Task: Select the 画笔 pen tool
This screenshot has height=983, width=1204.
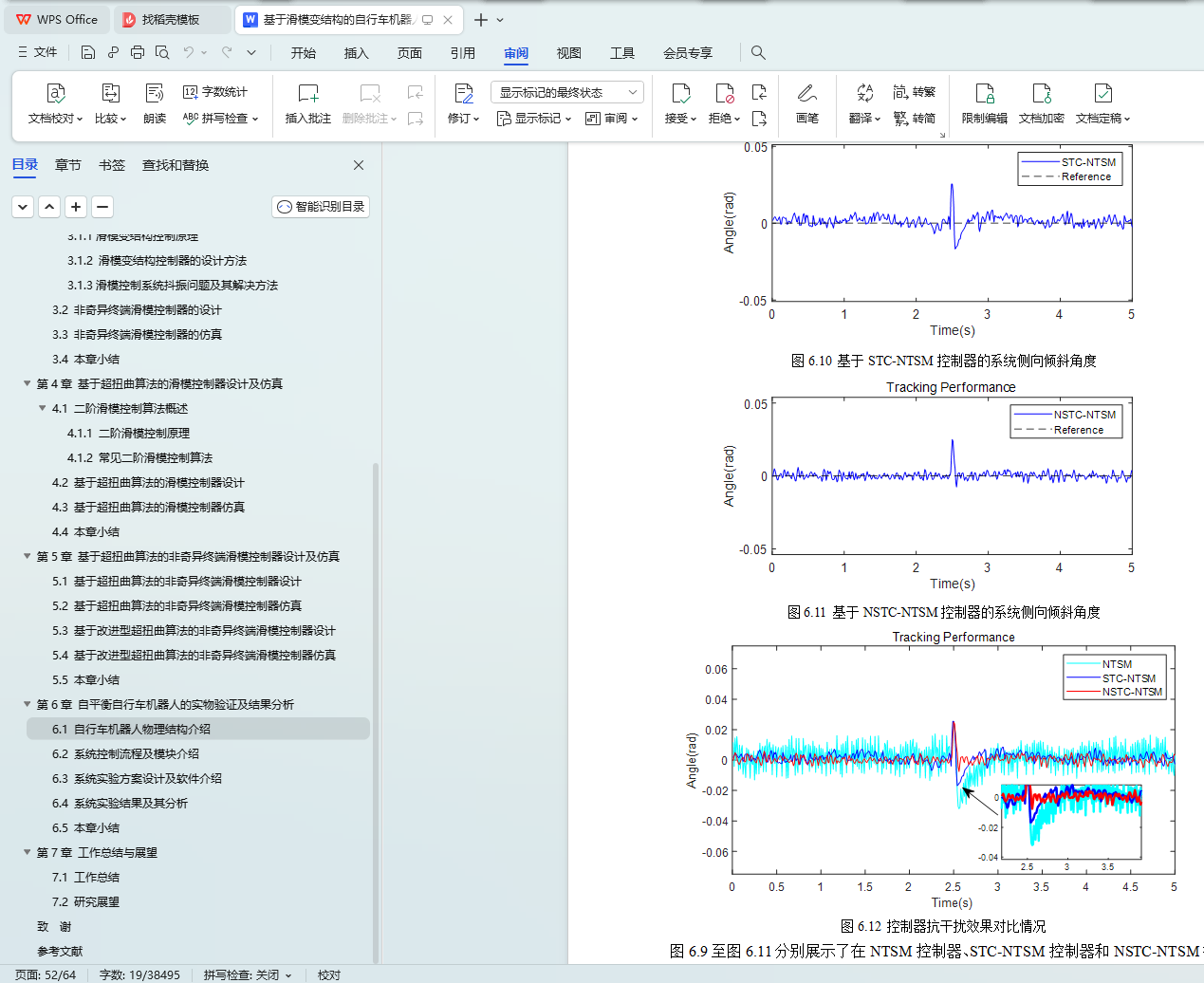Action: tap(807, 104)
